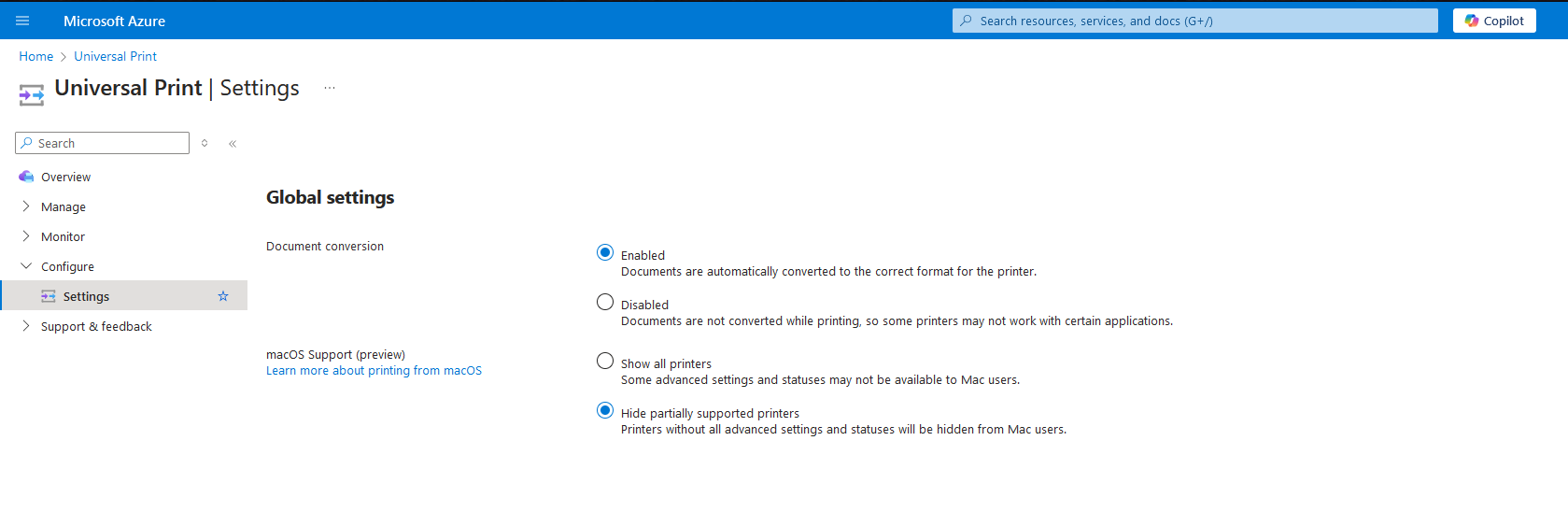Click the Overview cloud icon

(26, 177)
